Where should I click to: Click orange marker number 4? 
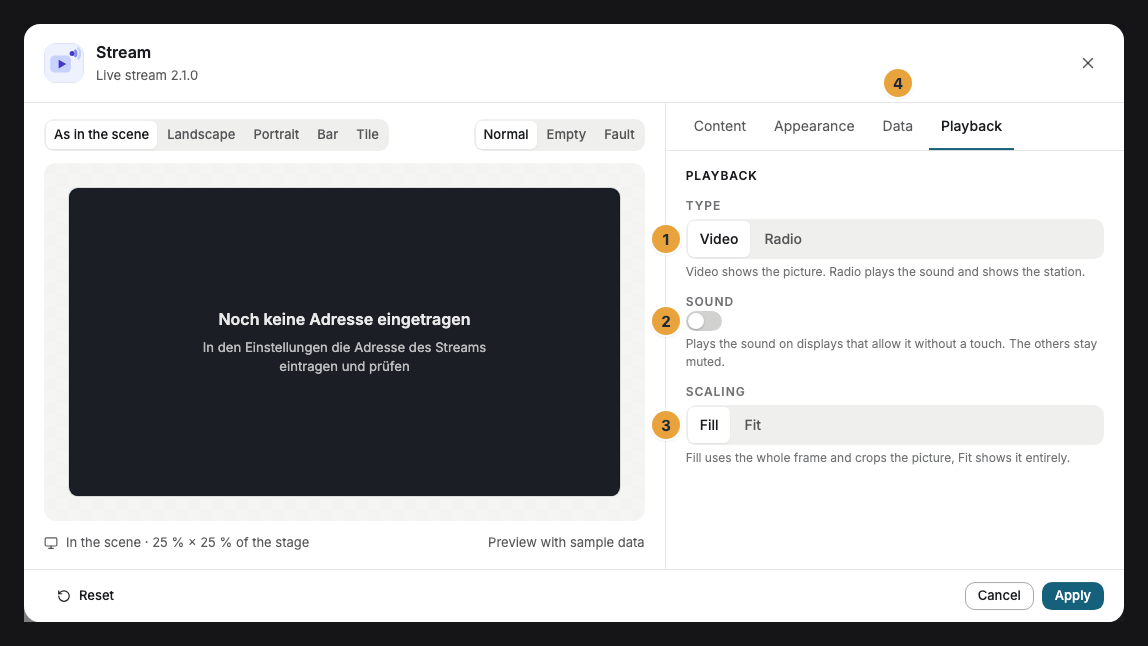(x=898, y=83)
